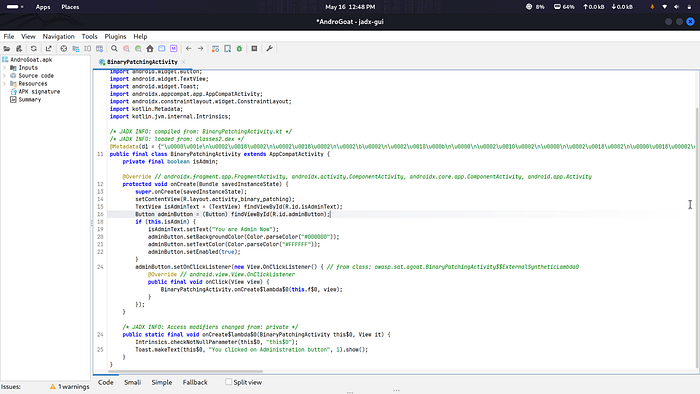Viewport: 700px width, 394px height.
Task: Click the date and time in the top panel
Action: pos(350,7)
